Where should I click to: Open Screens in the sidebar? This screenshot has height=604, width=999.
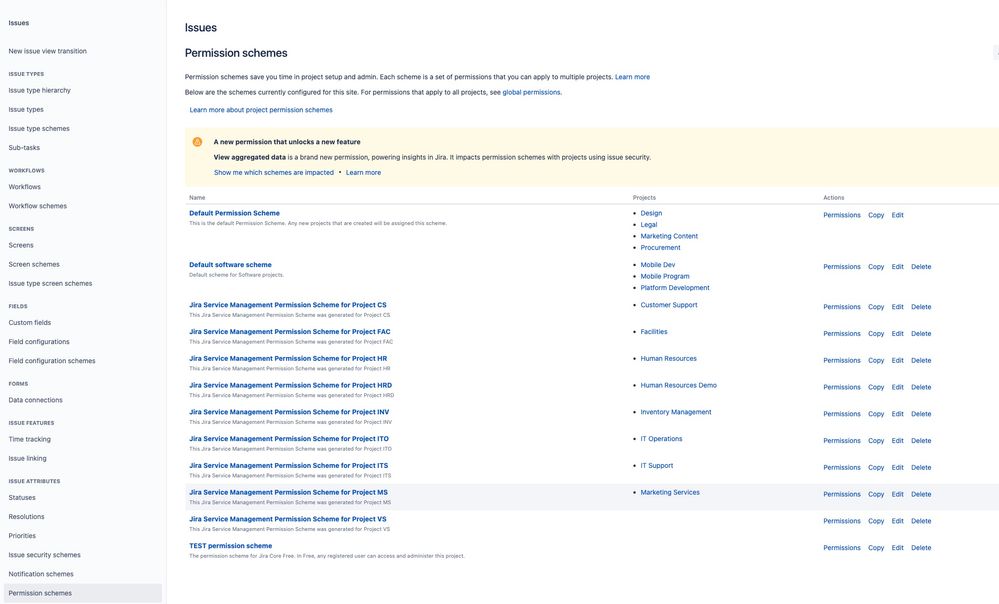(x=21, y=245)
